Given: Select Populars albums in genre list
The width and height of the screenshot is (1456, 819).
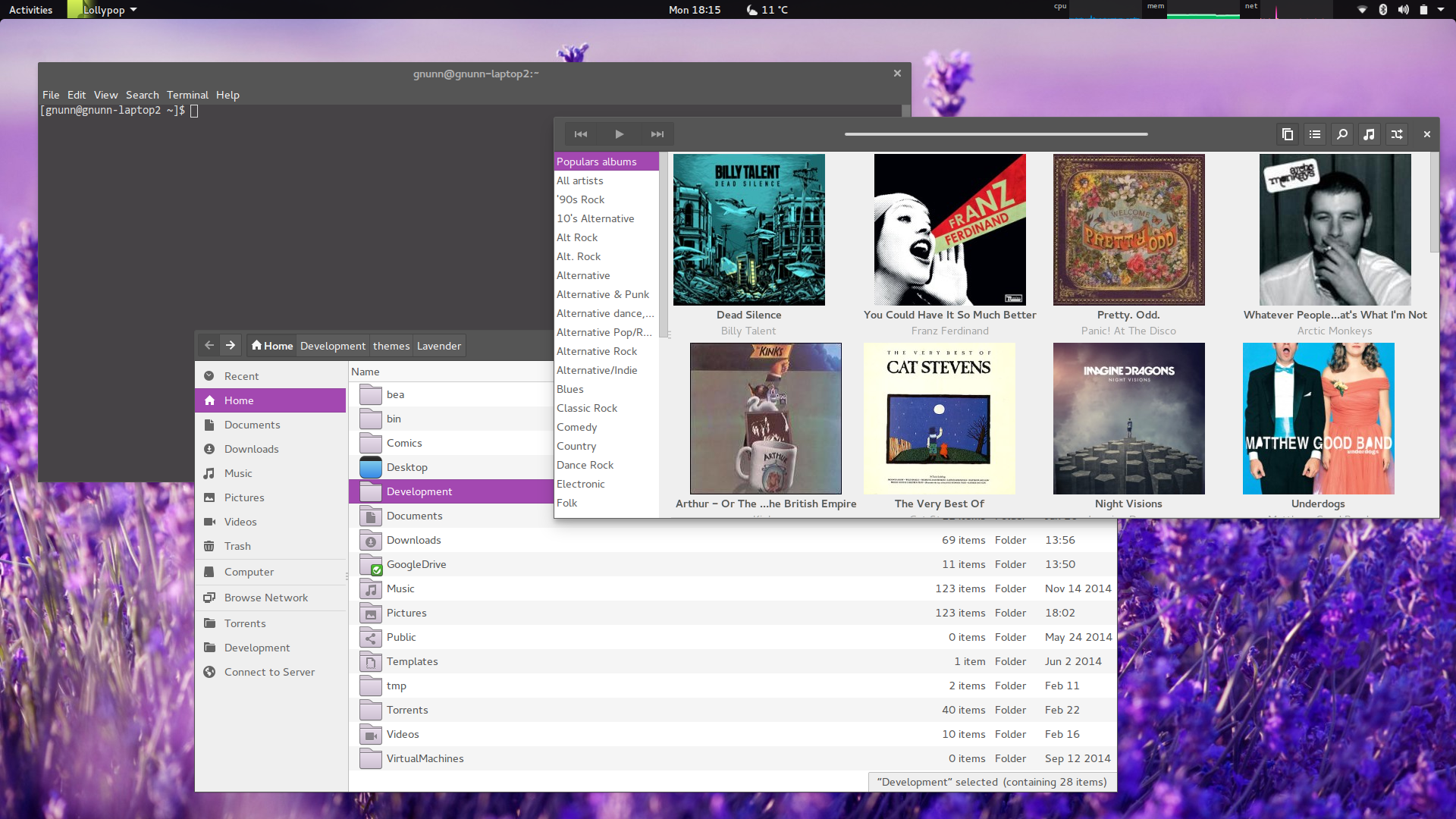Looking at the screenshot, I should [607, 162].
